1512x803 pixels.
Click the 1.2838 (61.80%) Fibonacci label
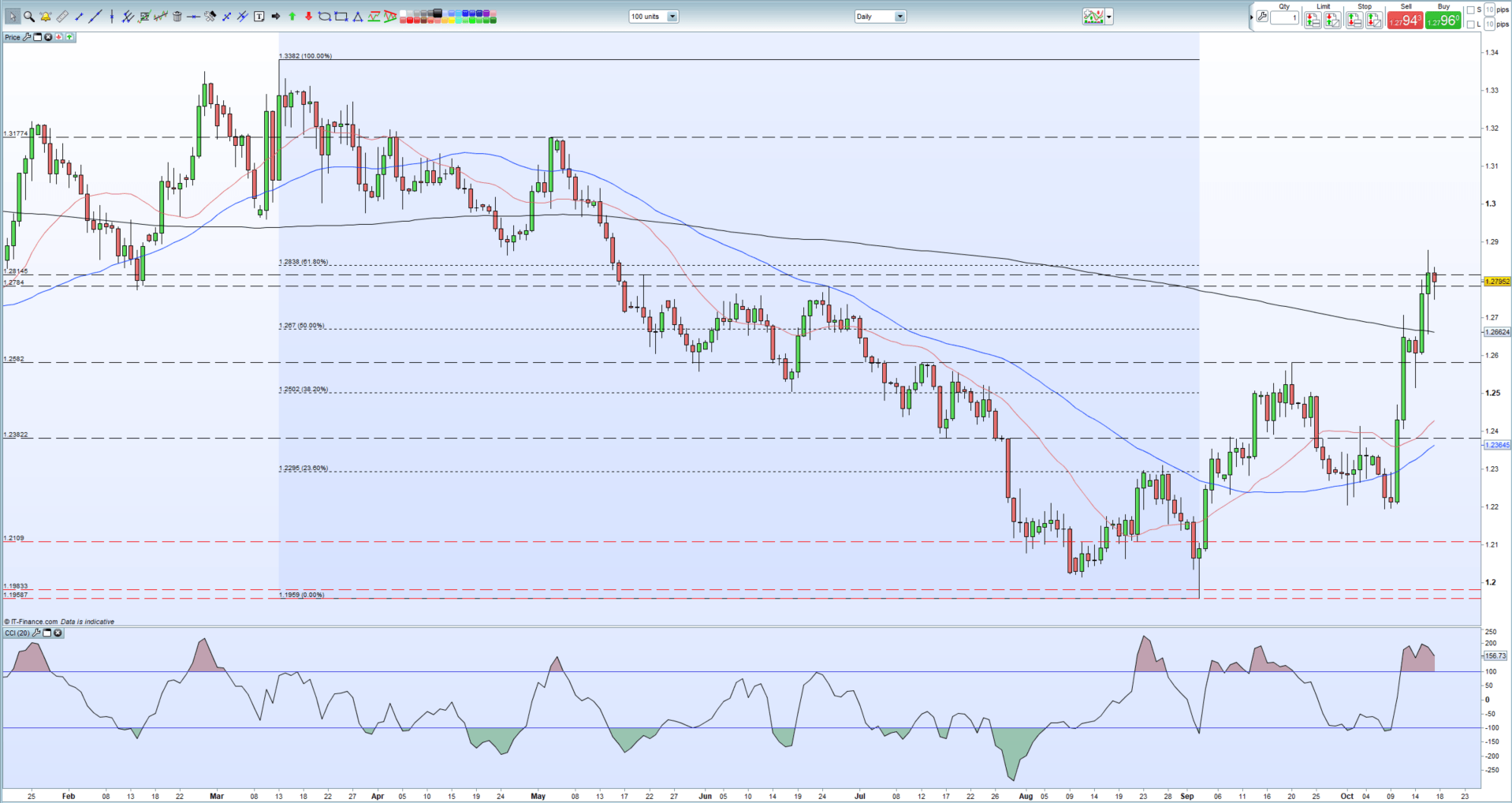tap(304, 262)
